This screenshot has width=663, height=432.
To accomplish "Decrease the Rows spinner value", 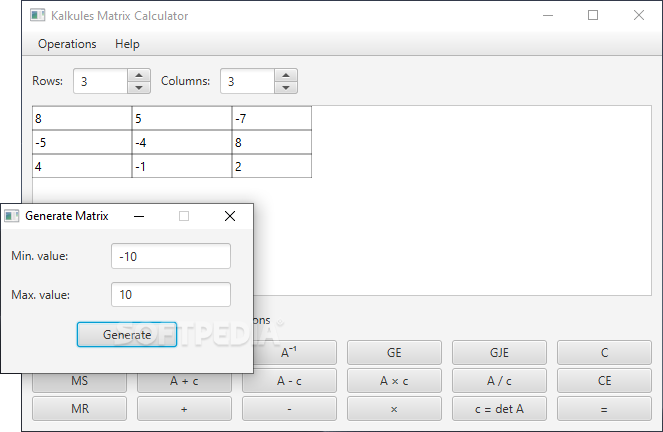I will point(139,87).
